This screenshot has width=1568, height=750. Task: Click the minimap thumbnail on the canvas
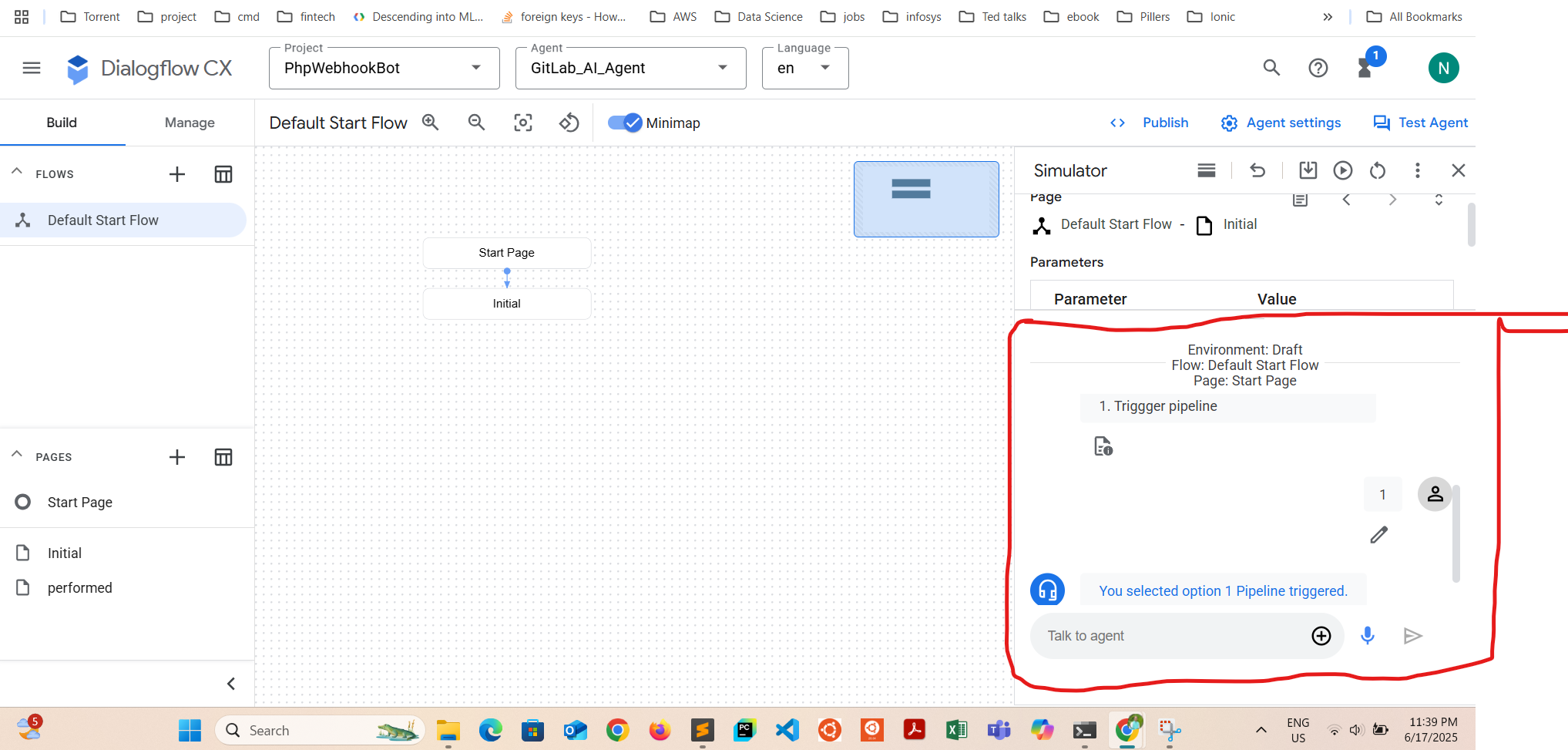tap(926, 199)
